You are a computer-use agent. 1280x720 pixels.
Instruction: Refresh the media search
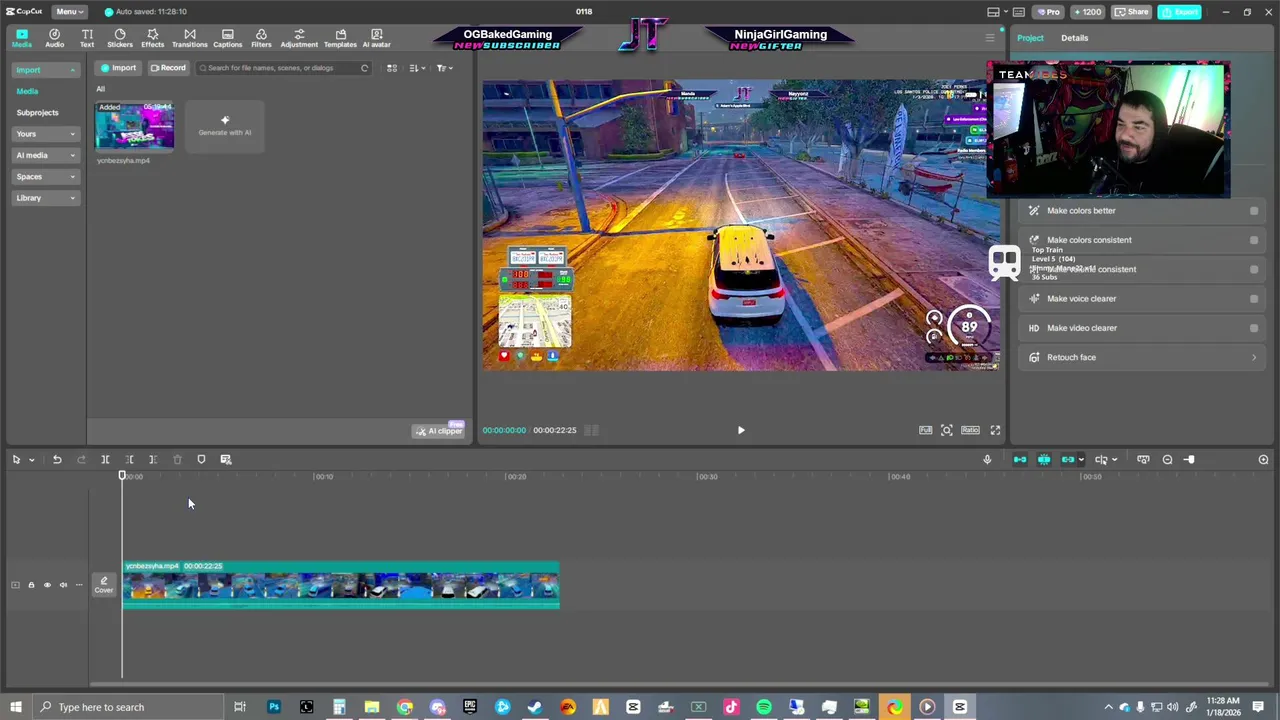[x=364, y=68]
